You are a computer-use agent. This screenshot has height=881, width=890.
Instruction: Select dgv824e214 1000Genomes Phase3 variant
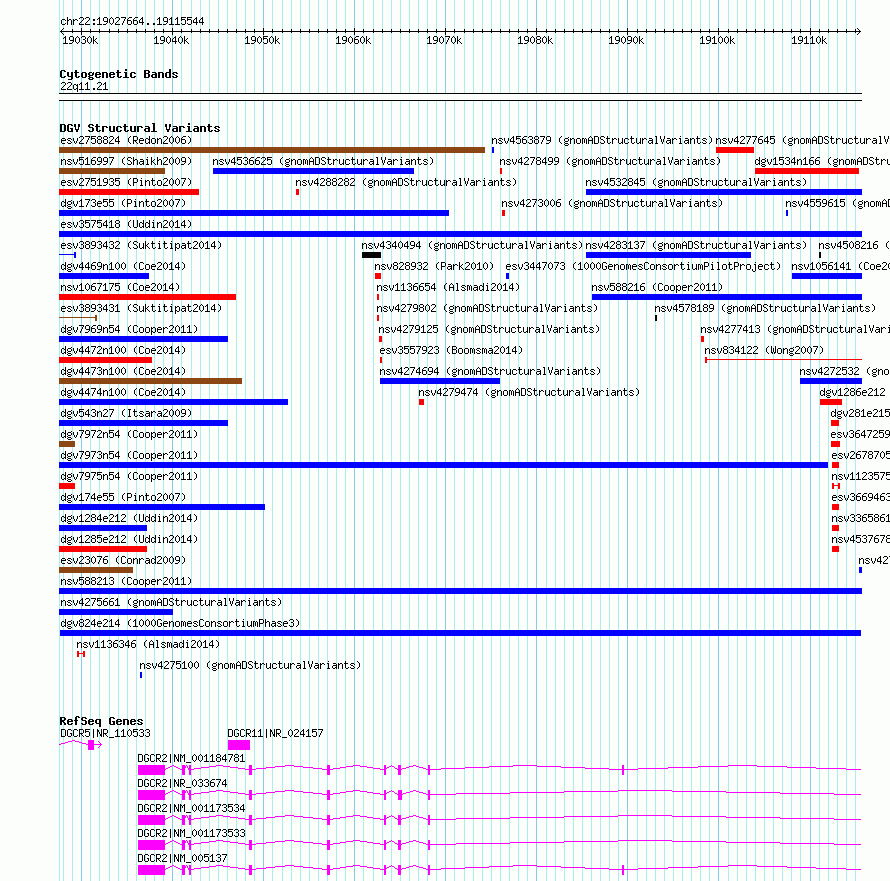pos(180,623)
